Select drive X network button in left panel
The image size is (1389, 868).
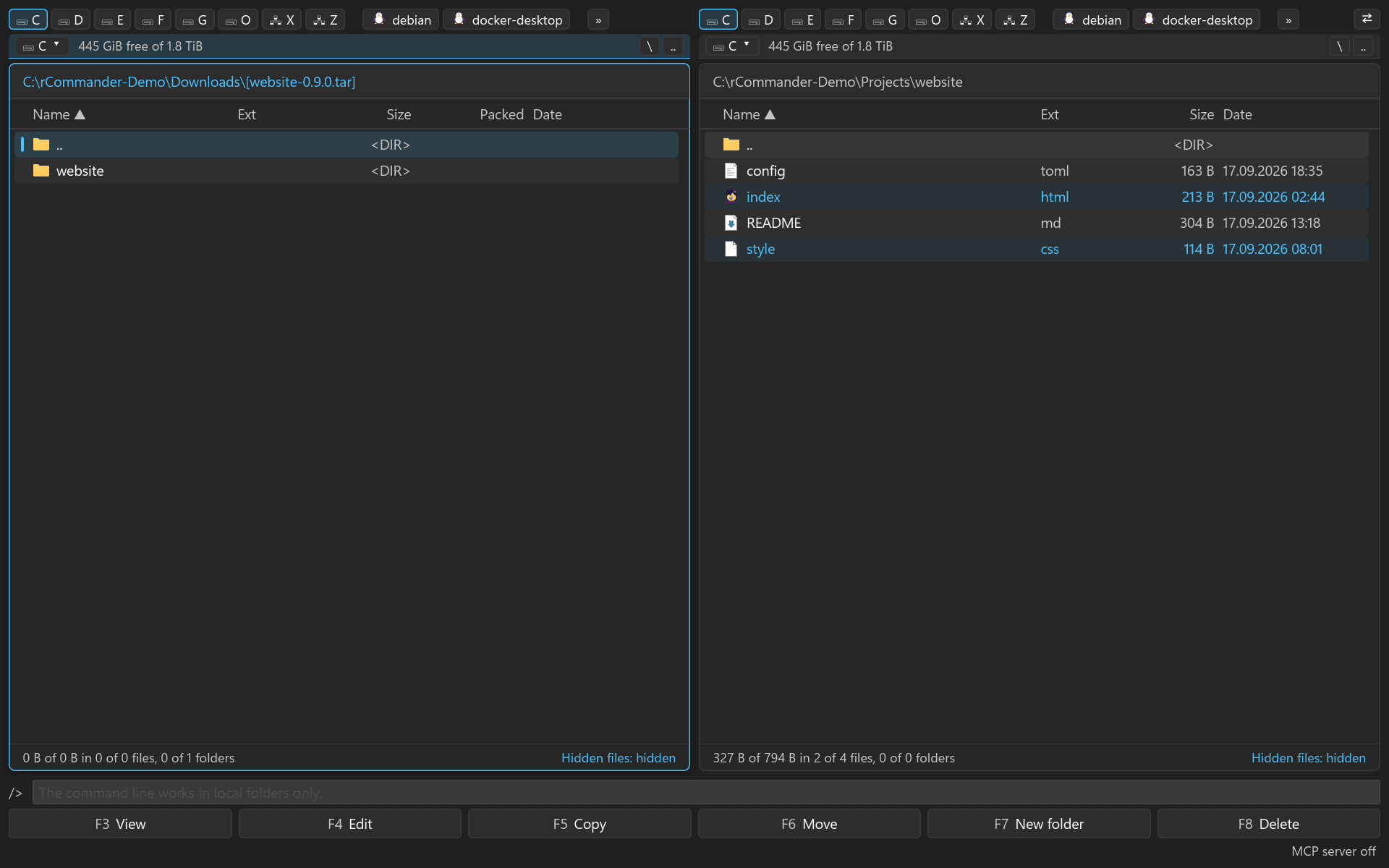point(281,20)
